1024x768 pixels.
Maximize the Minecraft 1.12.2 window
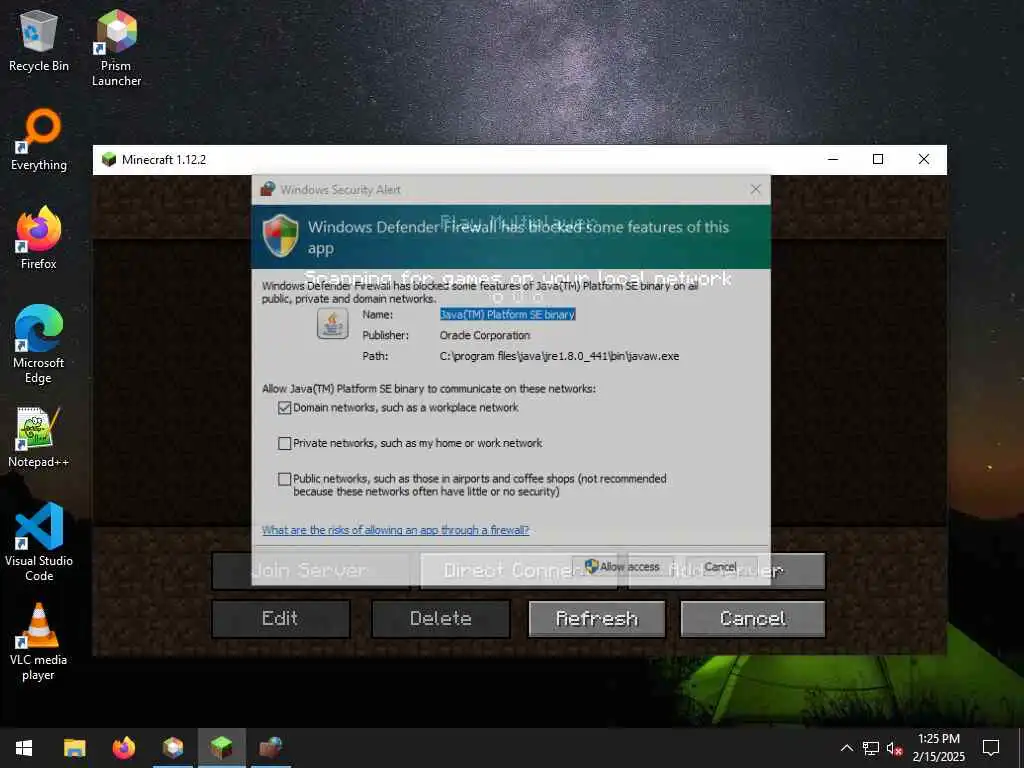(x=878, y=159)
